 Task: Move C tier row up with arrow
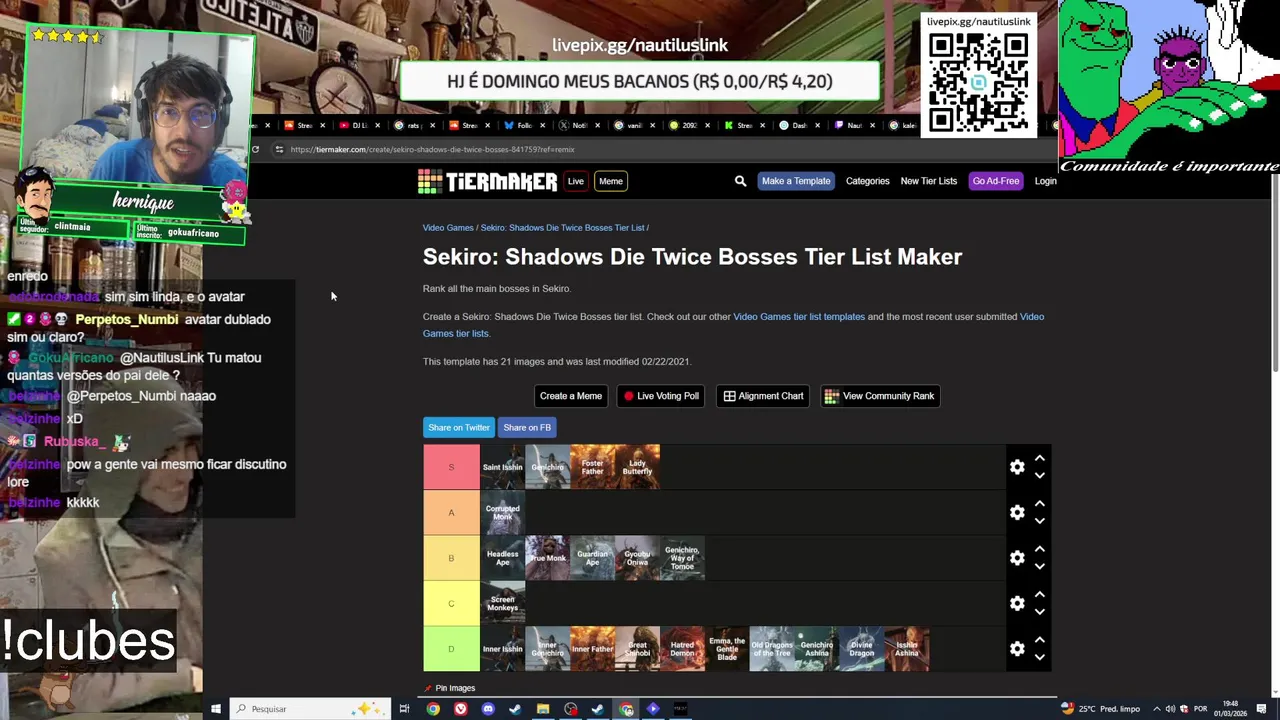pyautogui.click(x=1040, y=594)
